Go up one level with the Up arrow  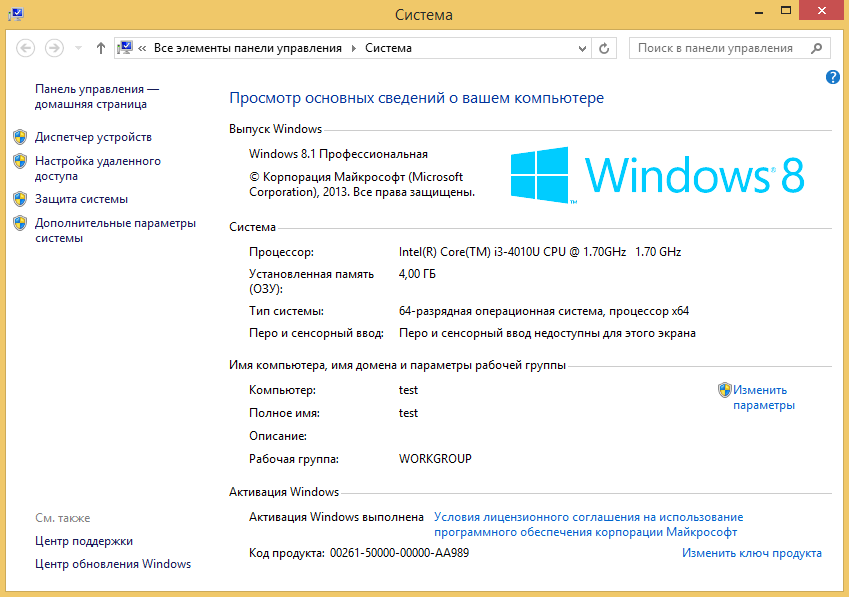(101, 48)
